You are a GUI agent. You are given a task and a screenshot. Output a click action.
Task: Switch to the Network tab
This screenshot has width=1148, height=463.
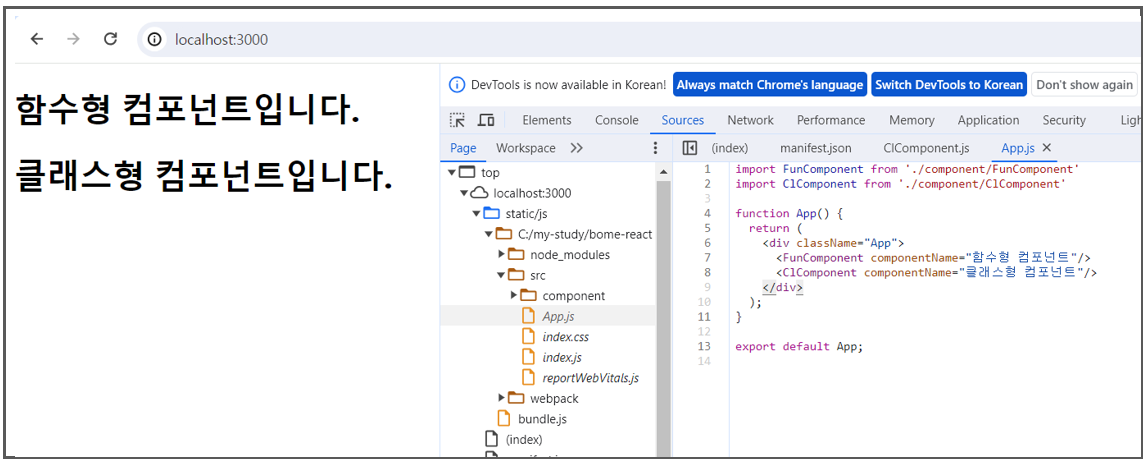click(x=750, y=120)
